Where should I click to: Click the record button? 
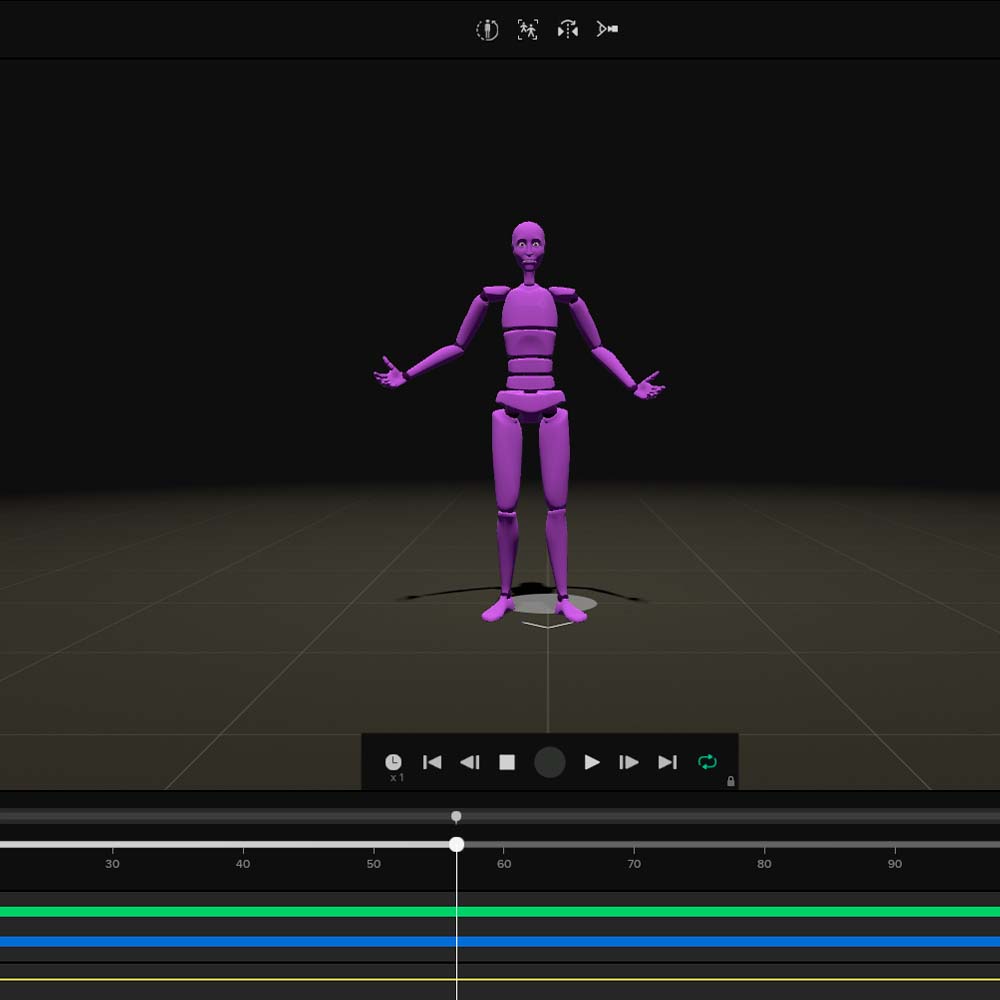tap(548, 762)
